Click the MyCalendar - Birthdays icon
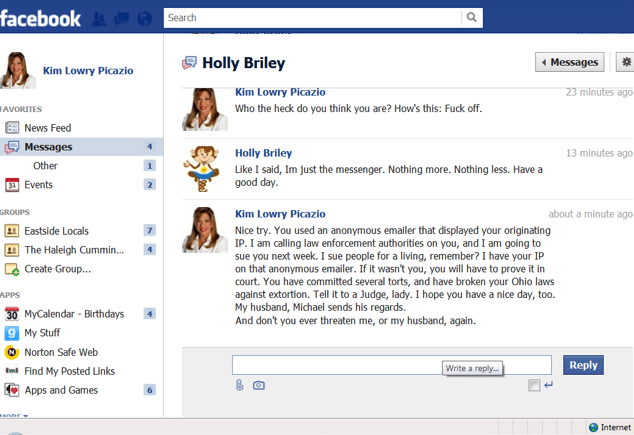 pyautogui.click(x=12, y=314)
